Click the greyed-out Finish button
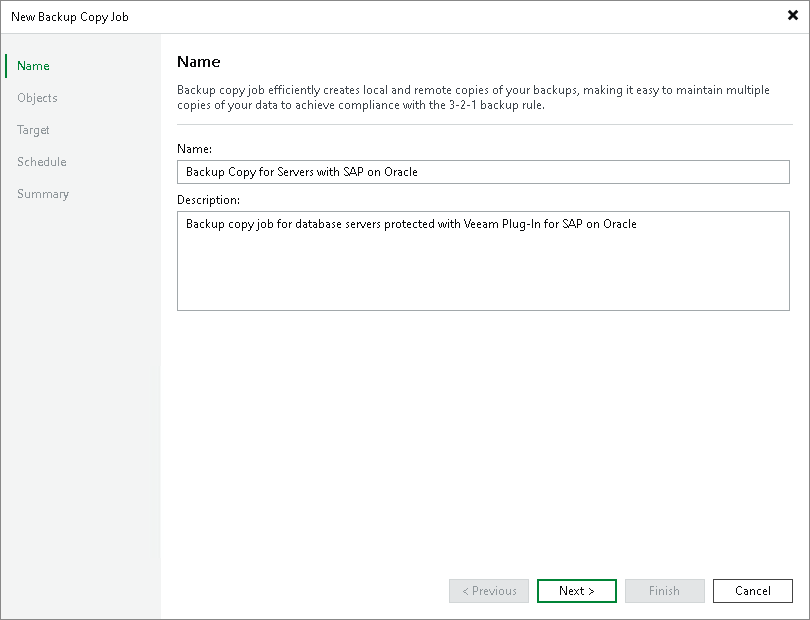The width and height of the screenshot is (810, 620). (664, 591)
